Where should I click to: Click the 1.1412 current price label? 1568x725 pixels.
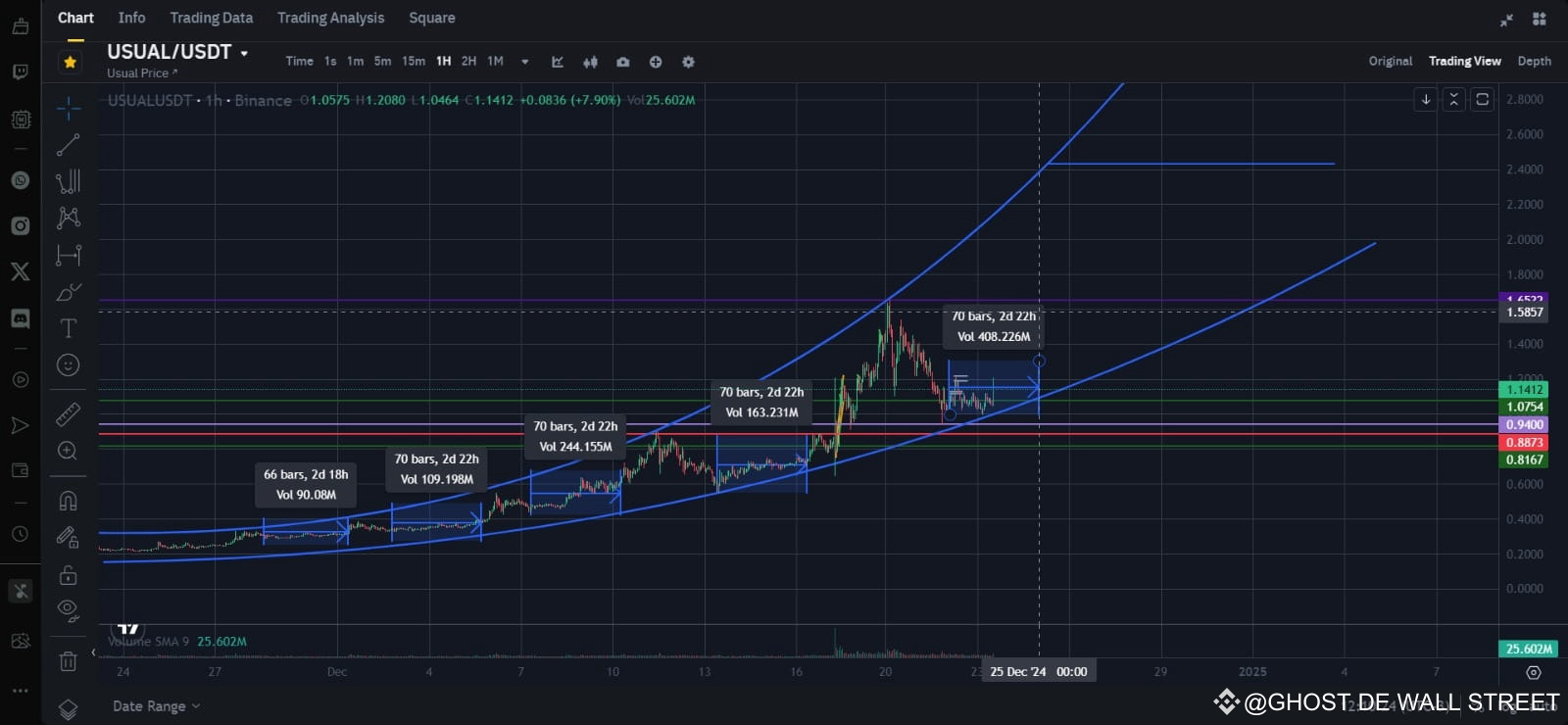click(x=1524, y=390)
